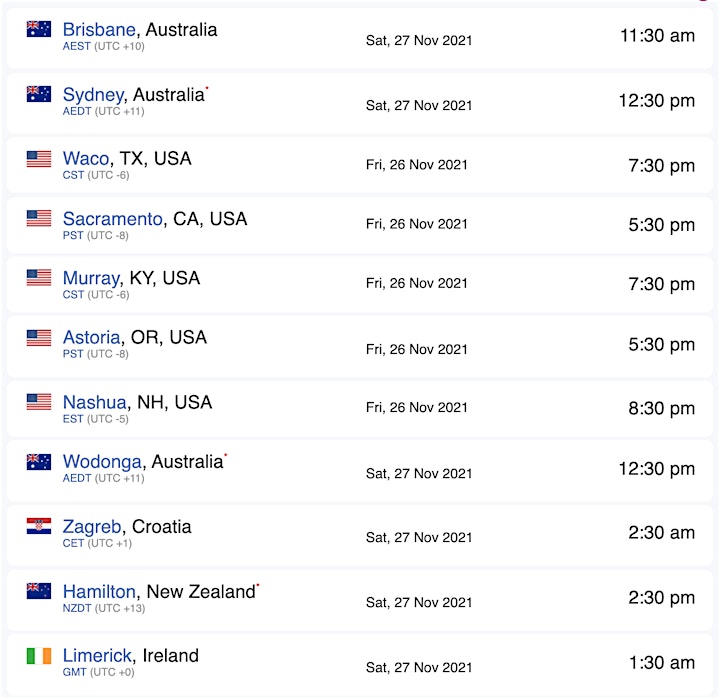Click the Australian flag beside Sydney
Viewport: 720px width, 699px height.
point(39,94)
